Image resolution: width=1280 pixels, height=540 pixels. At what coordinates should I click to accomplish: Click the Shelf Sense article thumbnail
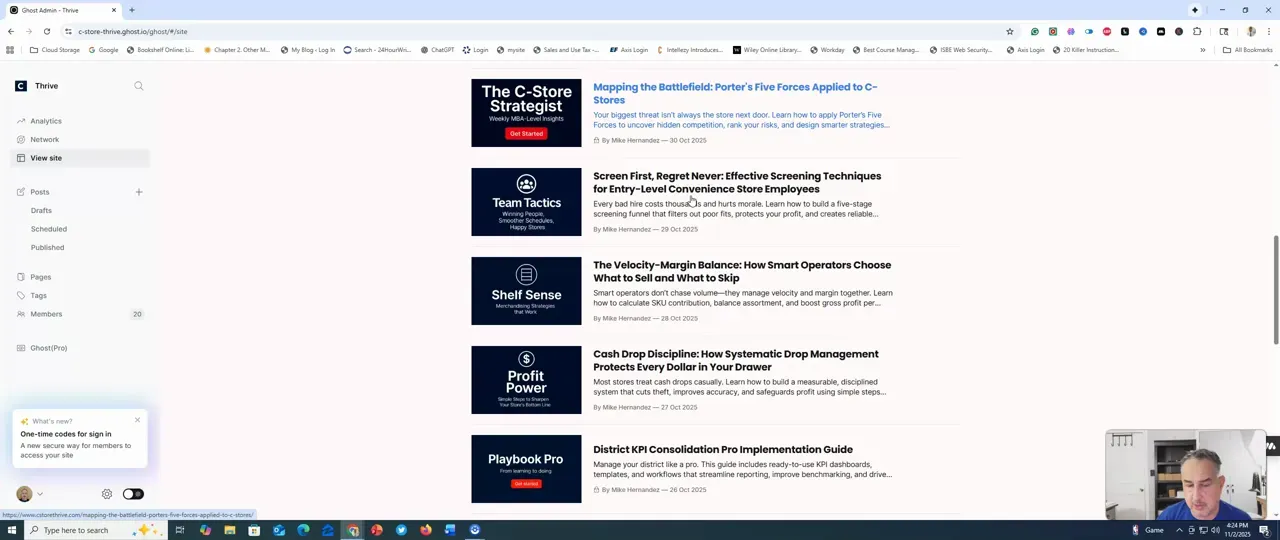(x=526, y=291)
